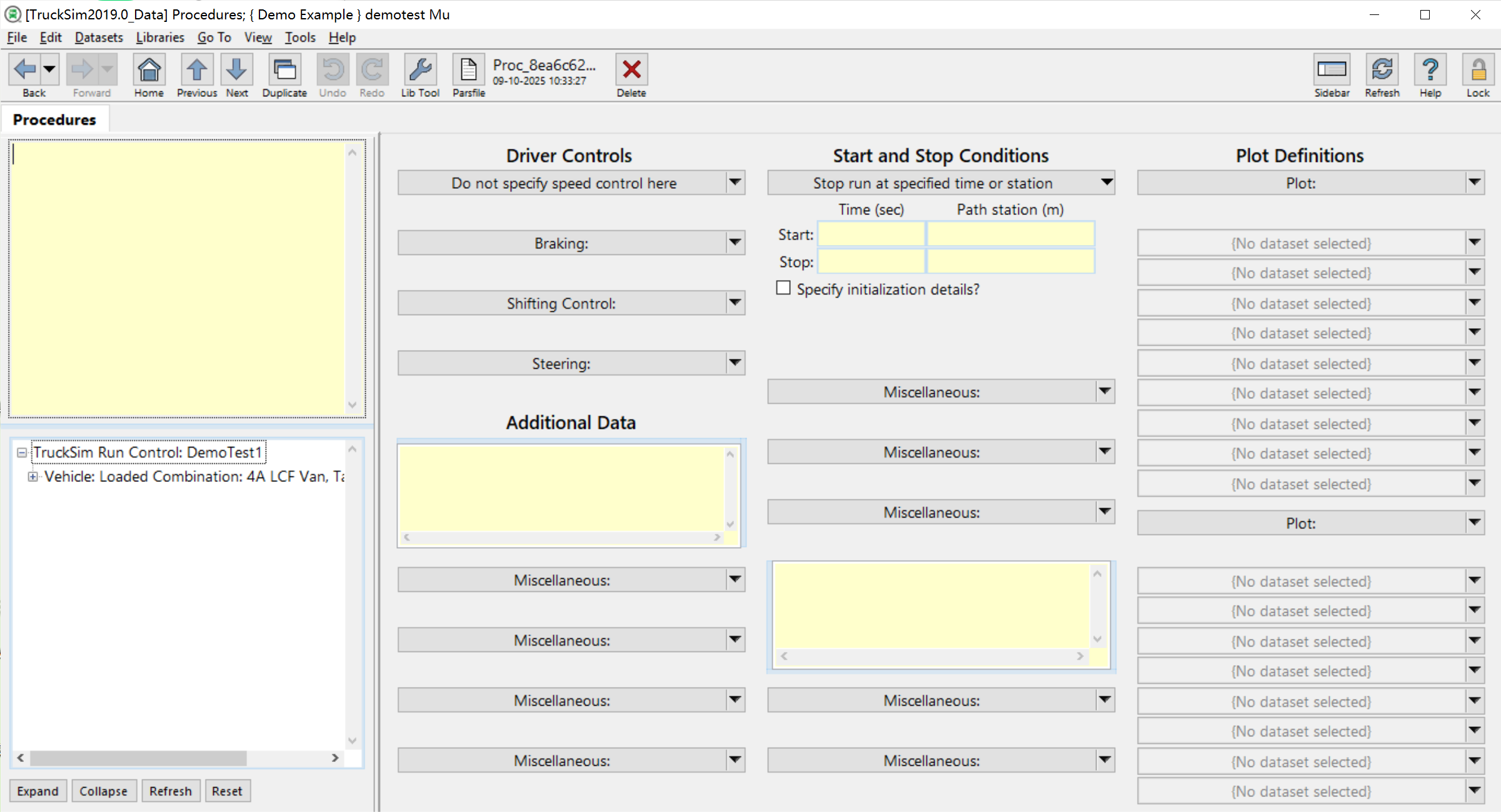Click the Stop Path station field
The width and height of the screenshot is (1501, 812).
tap(1010, 261)
